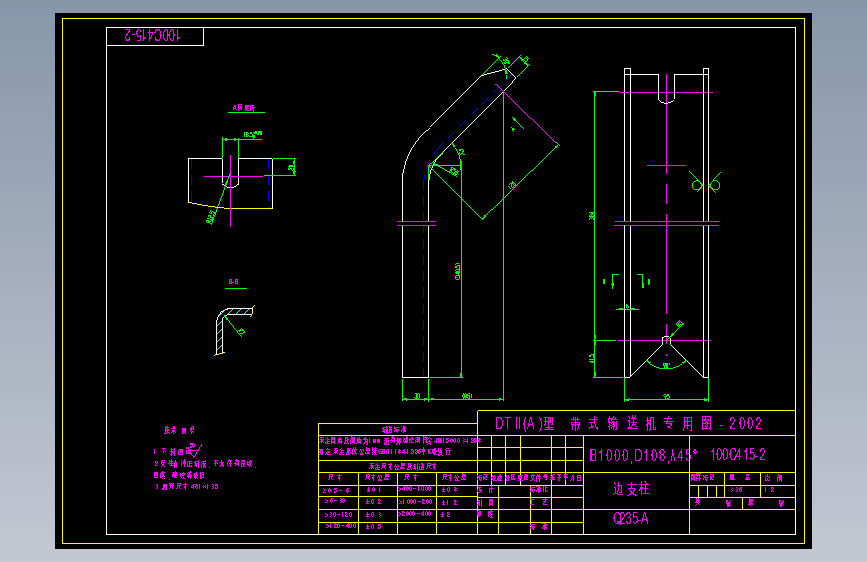Select the tolerance value '±0.5'

(374, 527)
